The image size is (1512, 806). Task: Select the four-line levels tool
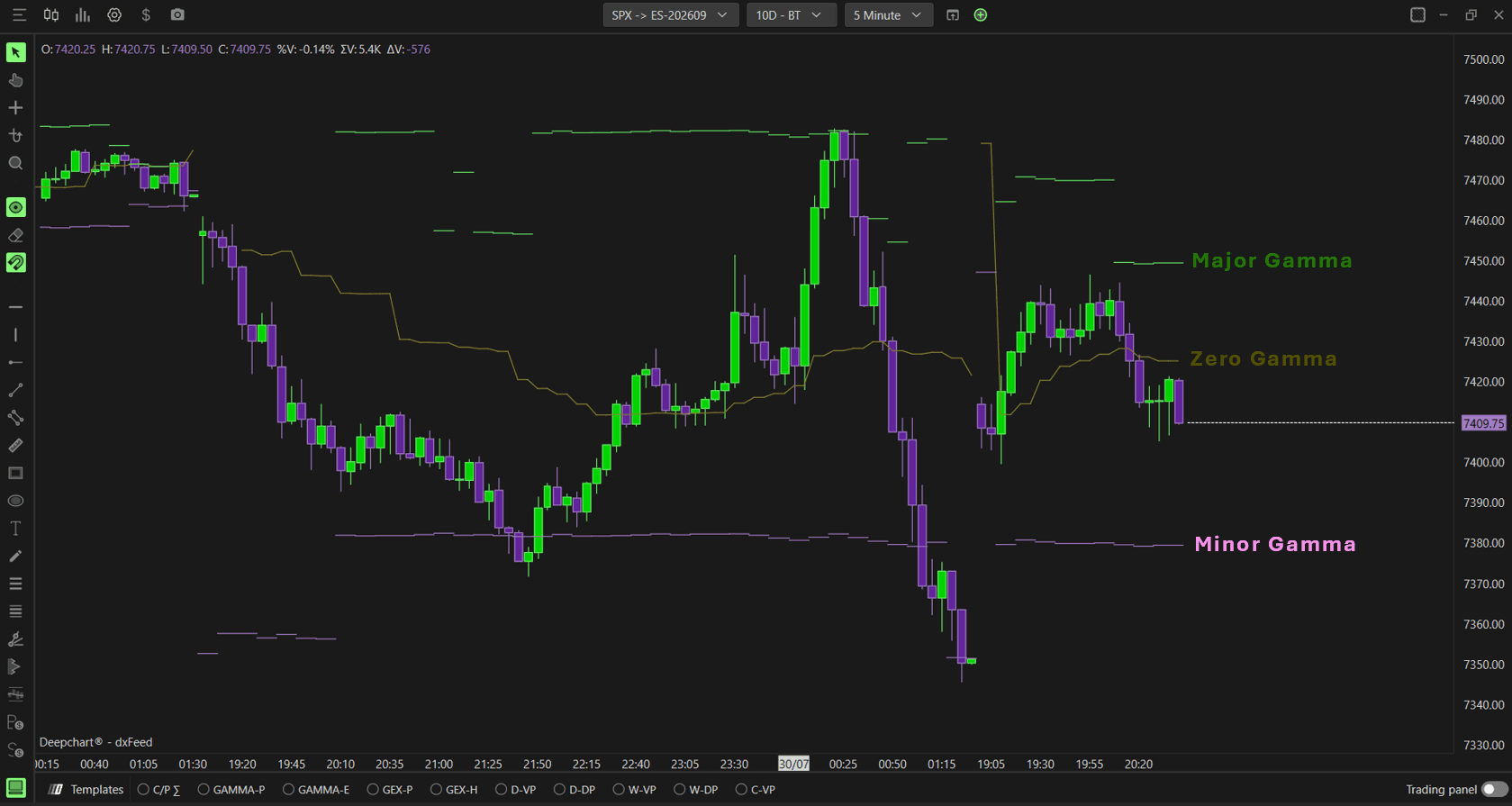pyautogui.click(x=15, y=611)
